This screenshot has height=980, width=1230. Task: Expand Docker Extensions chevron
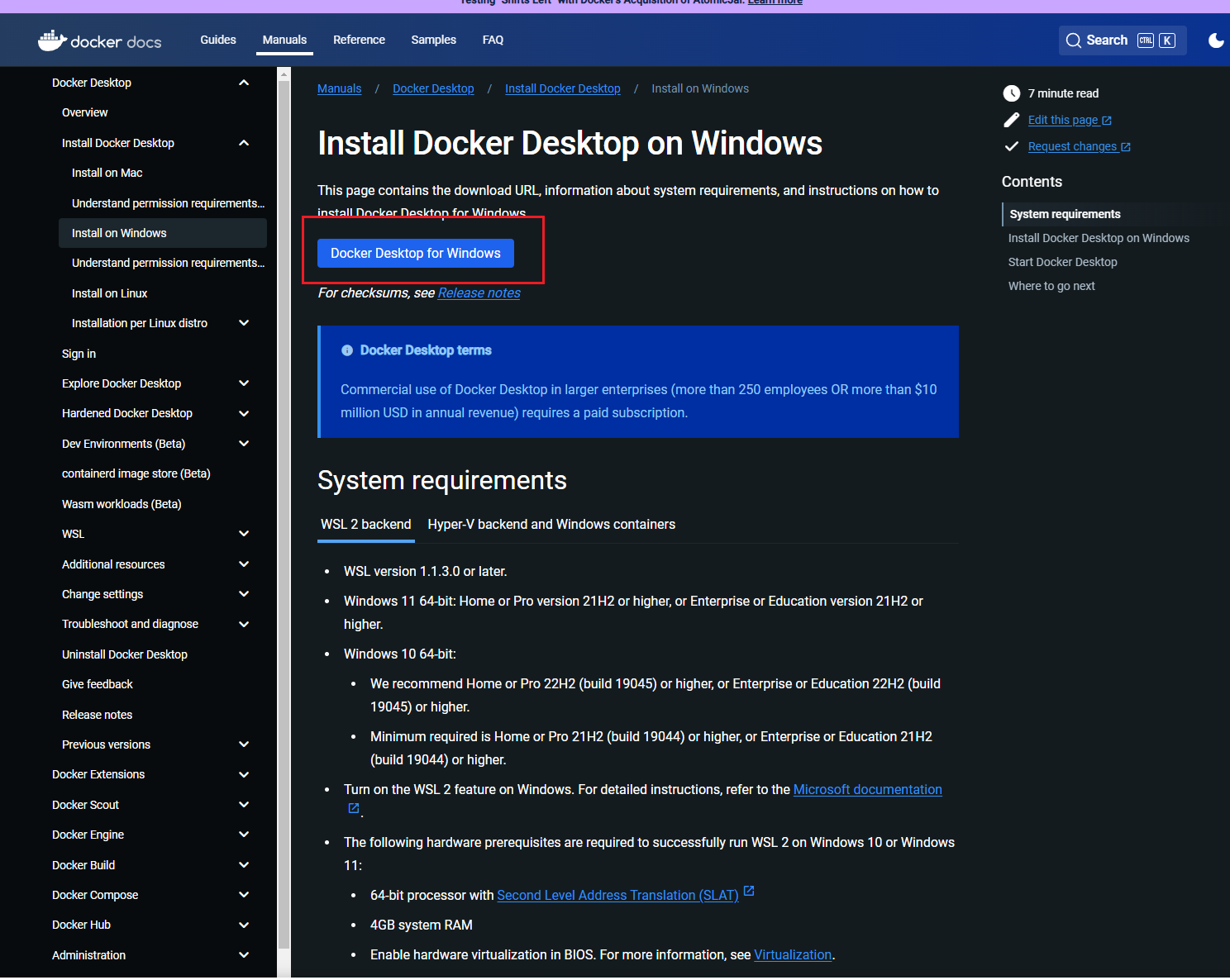(x=244, y=774)
